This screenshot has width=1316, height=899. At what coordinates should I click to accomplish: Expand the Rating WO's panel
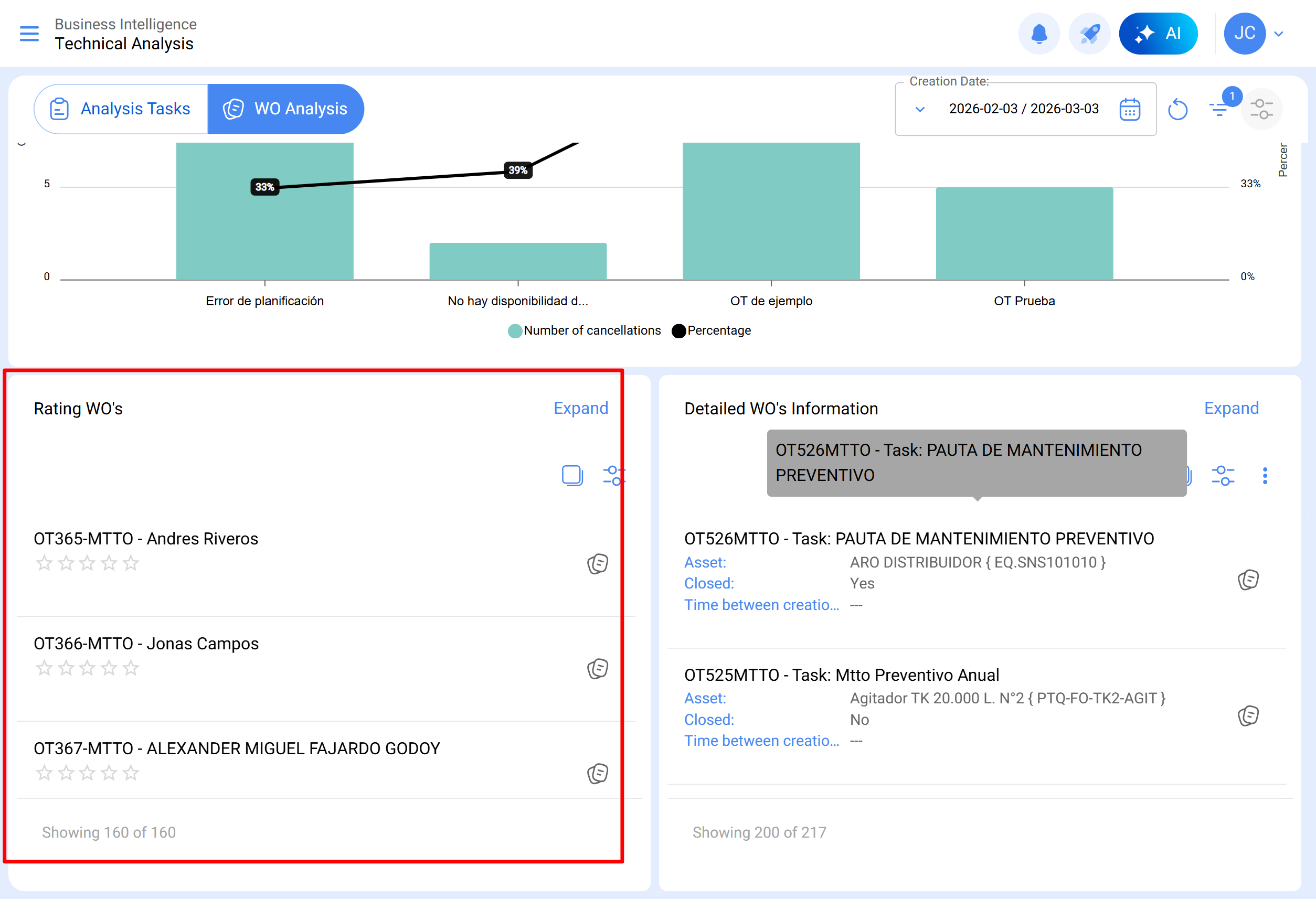(580, 408)
